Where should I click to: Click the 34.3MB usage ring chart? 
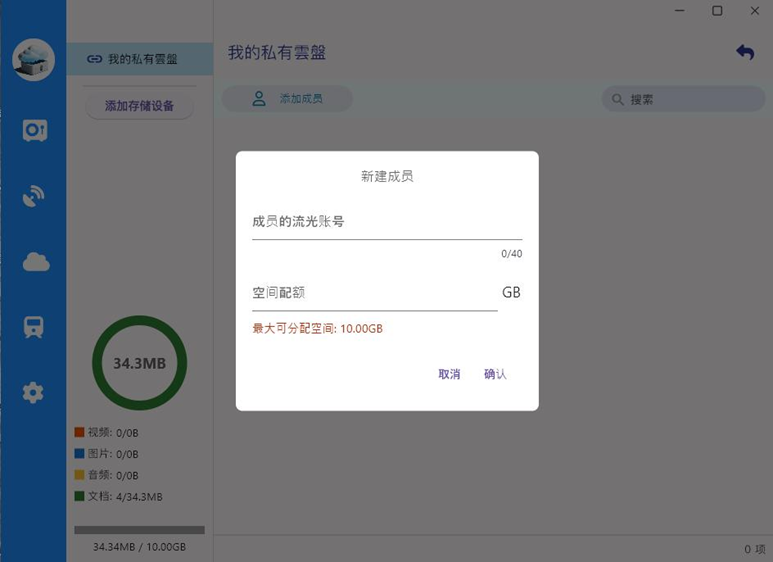click(140, 363)
